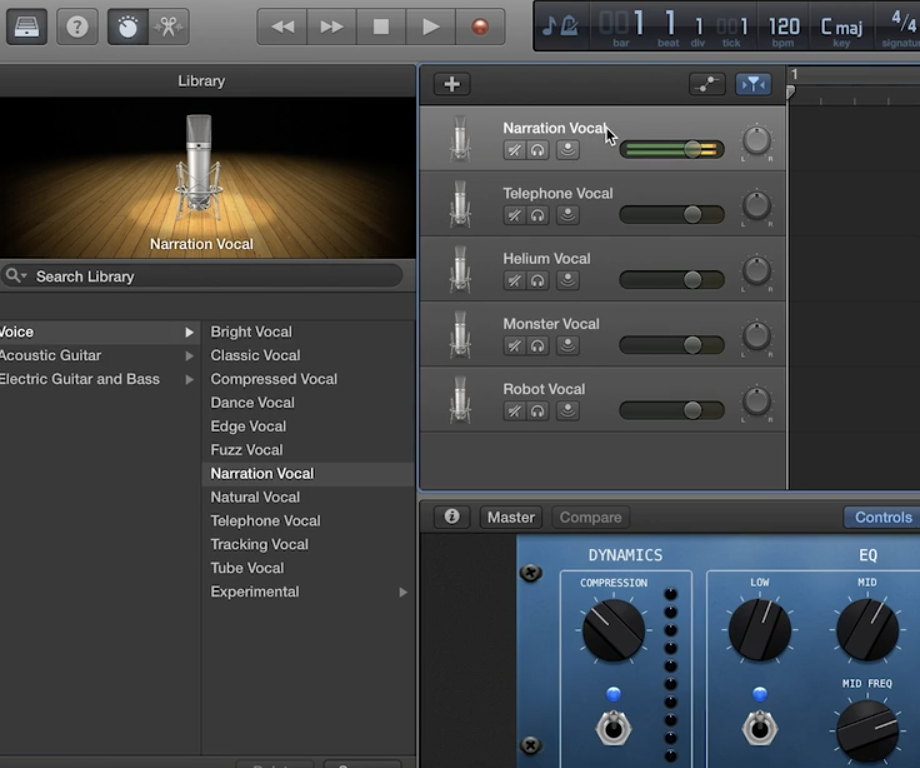Show the Smart Controls info button
Image resolution: width=920 pixels, height=768 pixels.
point(452,517)
